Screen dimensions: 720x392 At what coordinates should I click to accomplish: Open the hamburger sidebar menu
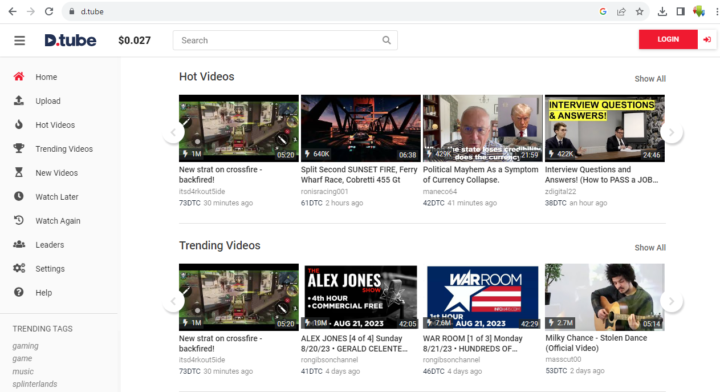[19, 40]
